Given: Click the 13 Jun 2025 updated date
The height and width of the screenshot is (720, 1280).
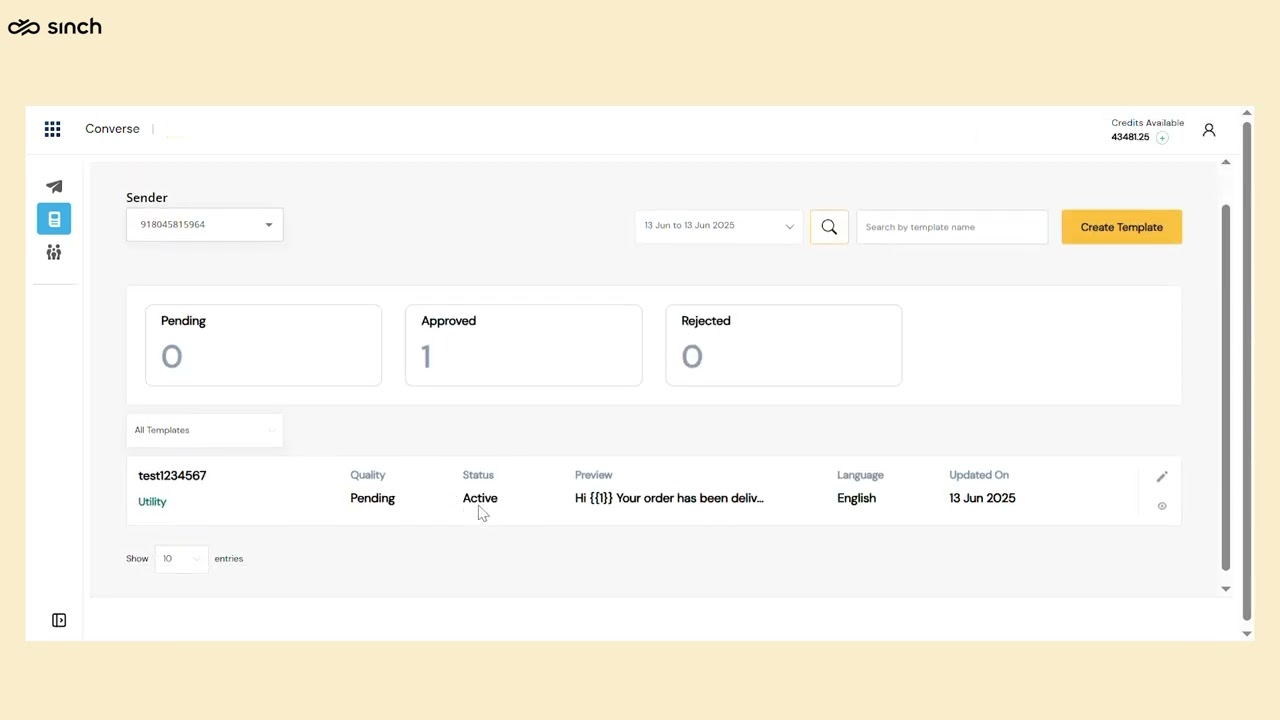Looking at the screenshot, I should (x=982, y=498).
